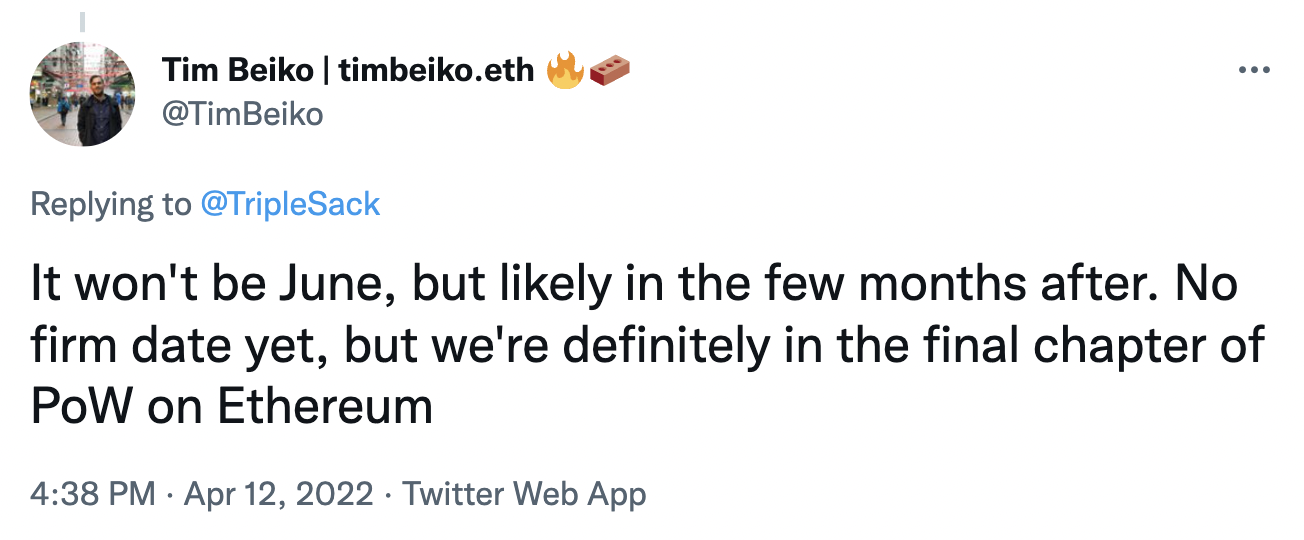Open the @TripleSack mention link
The image size is (1304, 540).
[290, 205]
